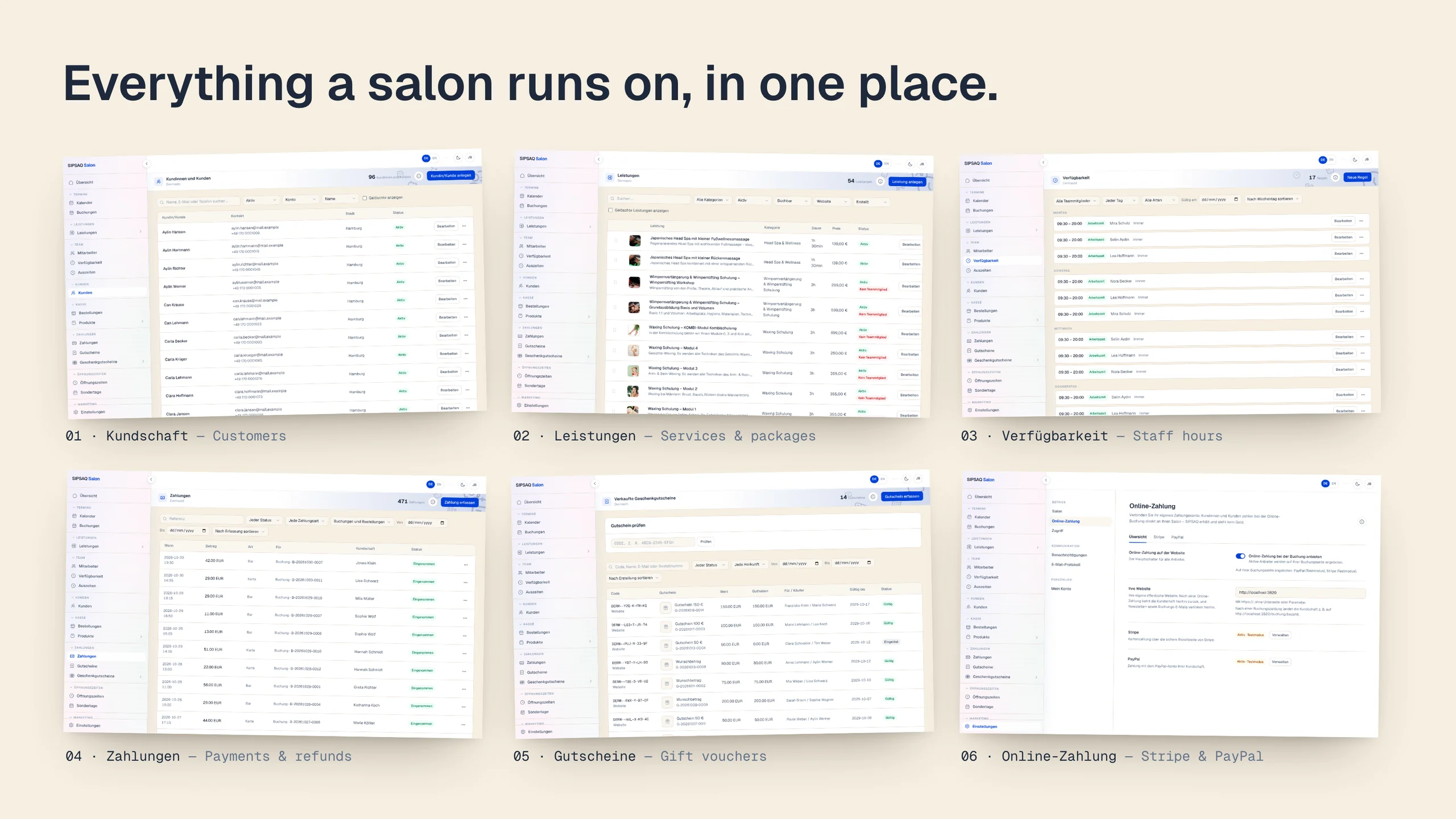Click Verfügbarkeit clock icon in Staff hours sidebar
The height and width of the screenshot is (819, 1456).
[968, 260]
